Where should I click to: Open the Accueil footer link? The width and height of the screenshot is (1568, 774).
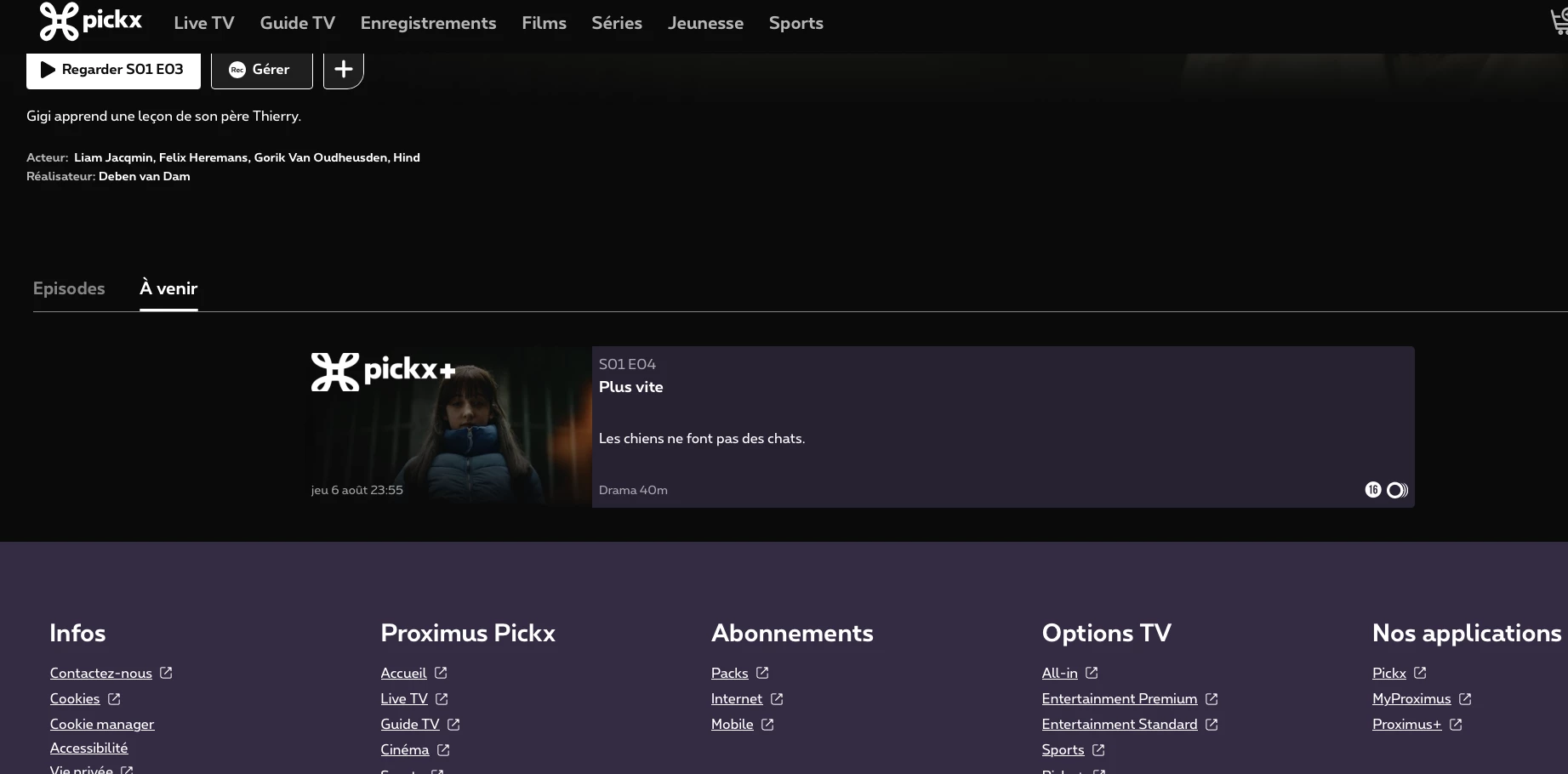coord(403,673)
